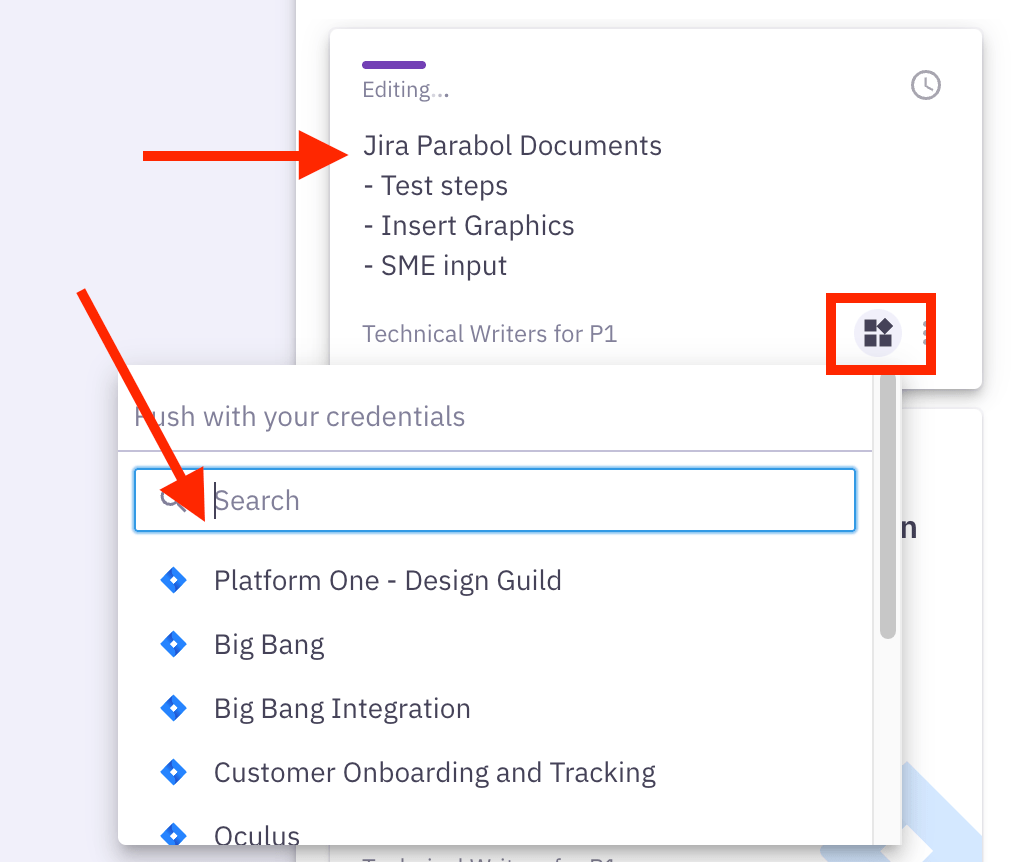Choose Oculus in the project list

tap(257, 834)
